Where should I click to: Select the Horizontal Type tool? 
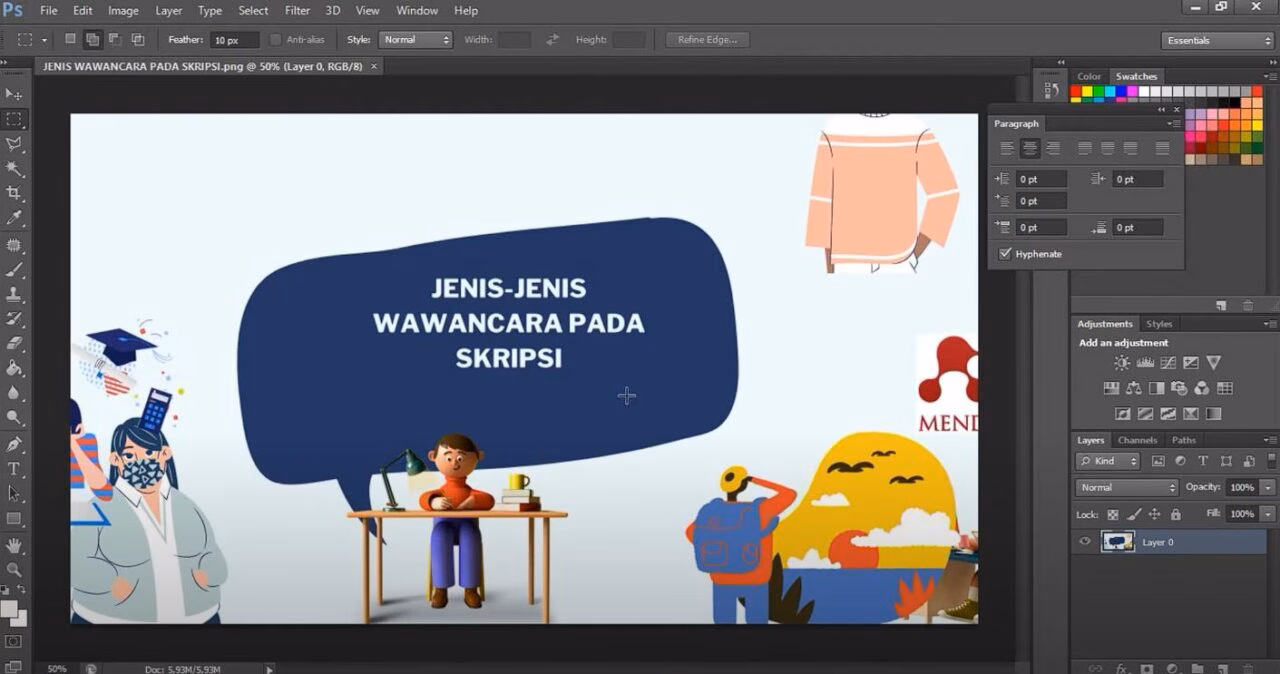click(x=14, y=469)
